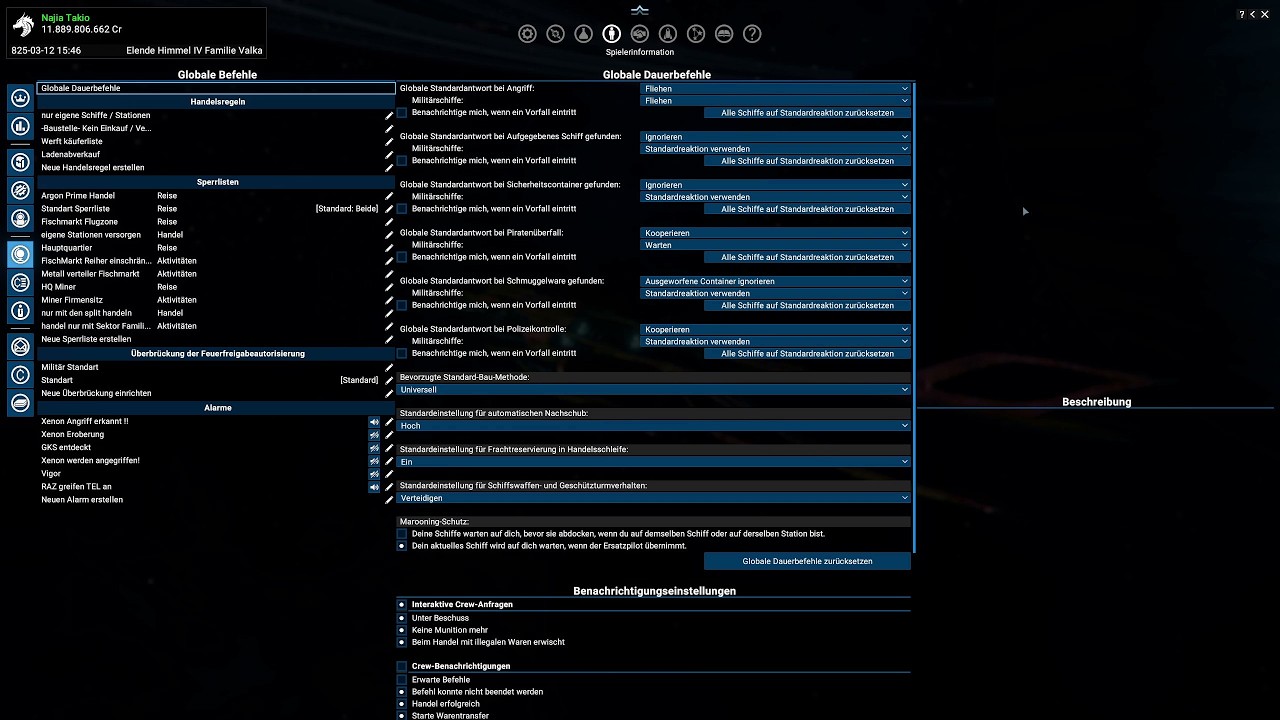Open the help question mark menu
The image size is (1280, 720).
(752, 34)
